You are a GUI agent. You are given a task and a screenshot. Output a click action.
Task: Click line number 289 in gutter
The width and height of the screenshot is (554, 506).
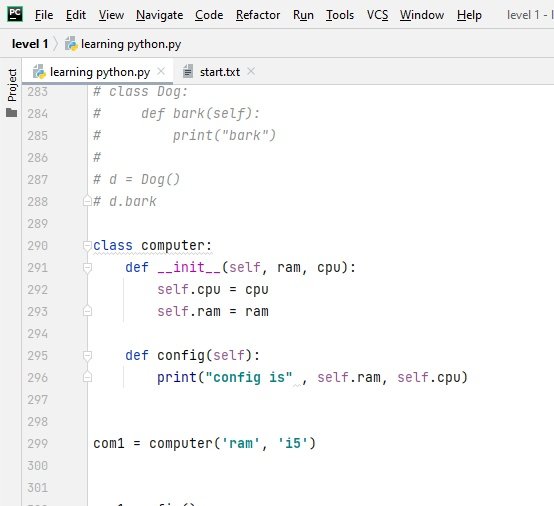[37, 224]
